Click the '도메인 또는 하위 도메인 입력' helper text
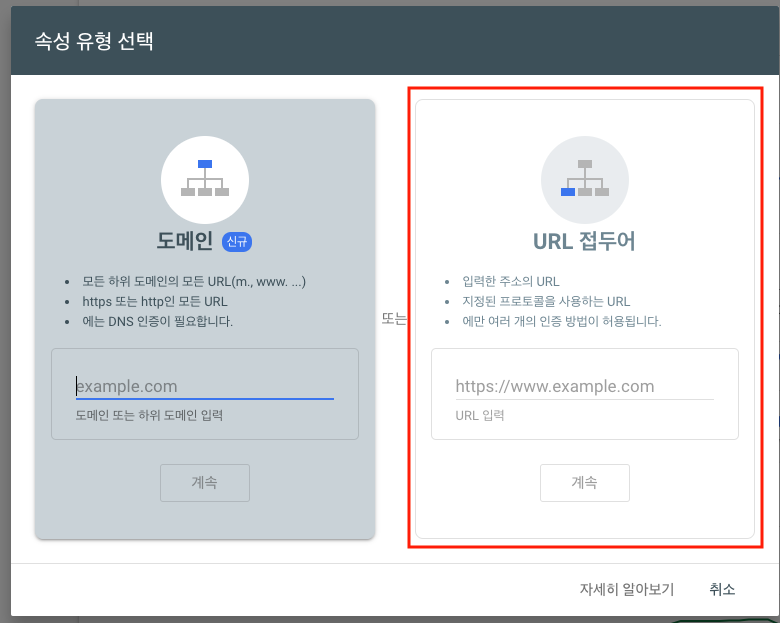Image resolution: width=780 pixels, height=623 pixels. click(149, 415)
